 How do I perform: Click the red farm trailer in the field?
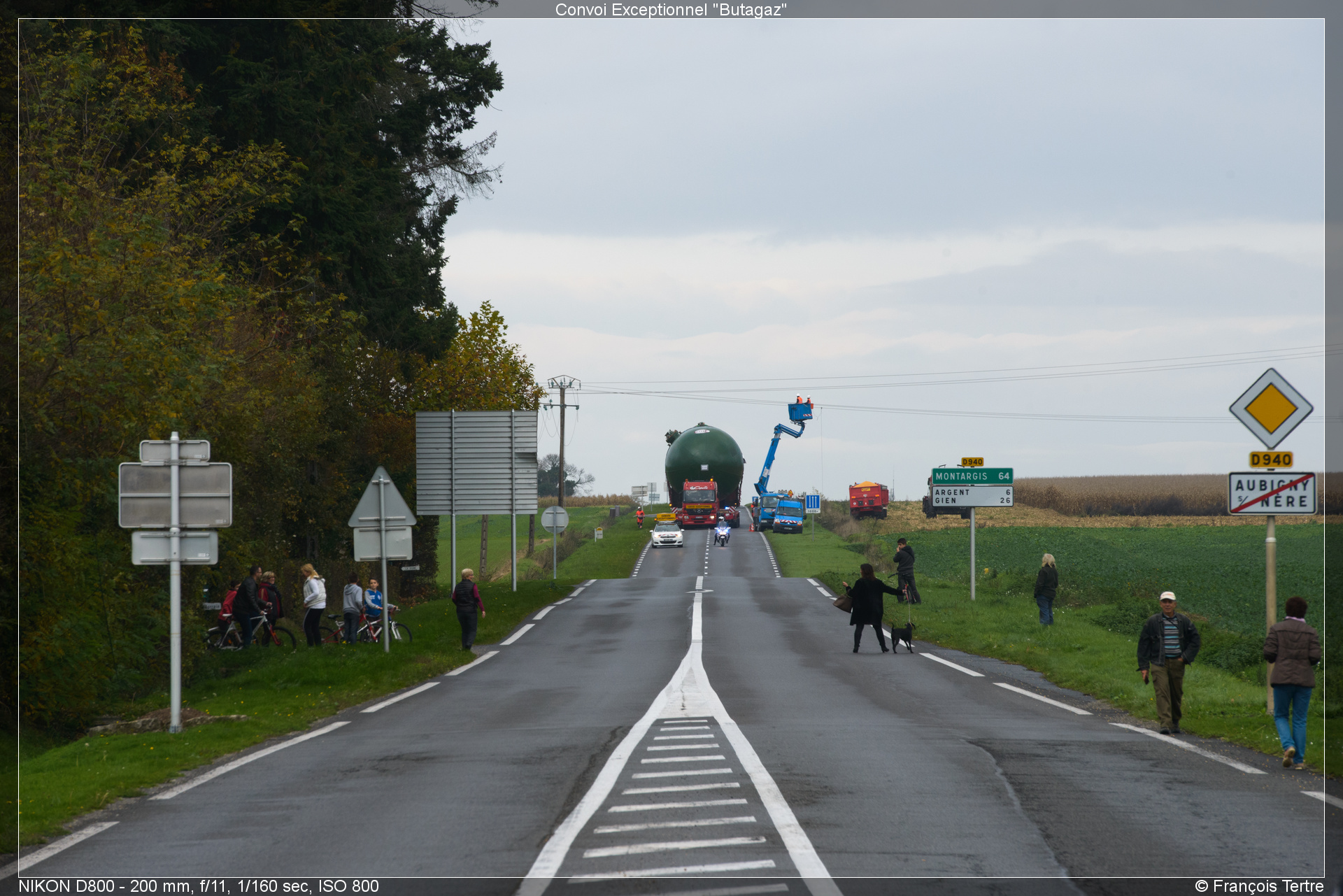[x=869, y=500]
